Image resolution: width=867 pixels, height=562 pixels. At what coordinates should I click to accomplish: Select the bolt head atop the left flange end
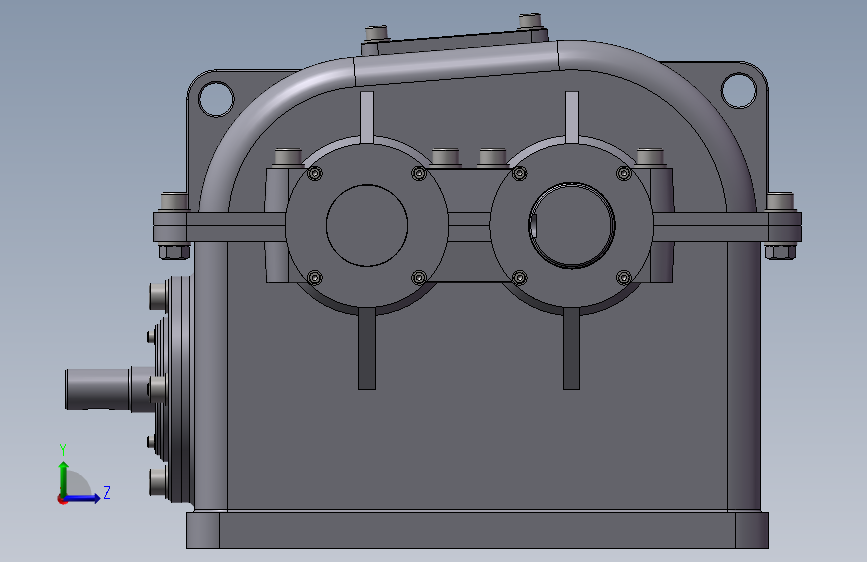pyautogui.click(x=175, y=201)
